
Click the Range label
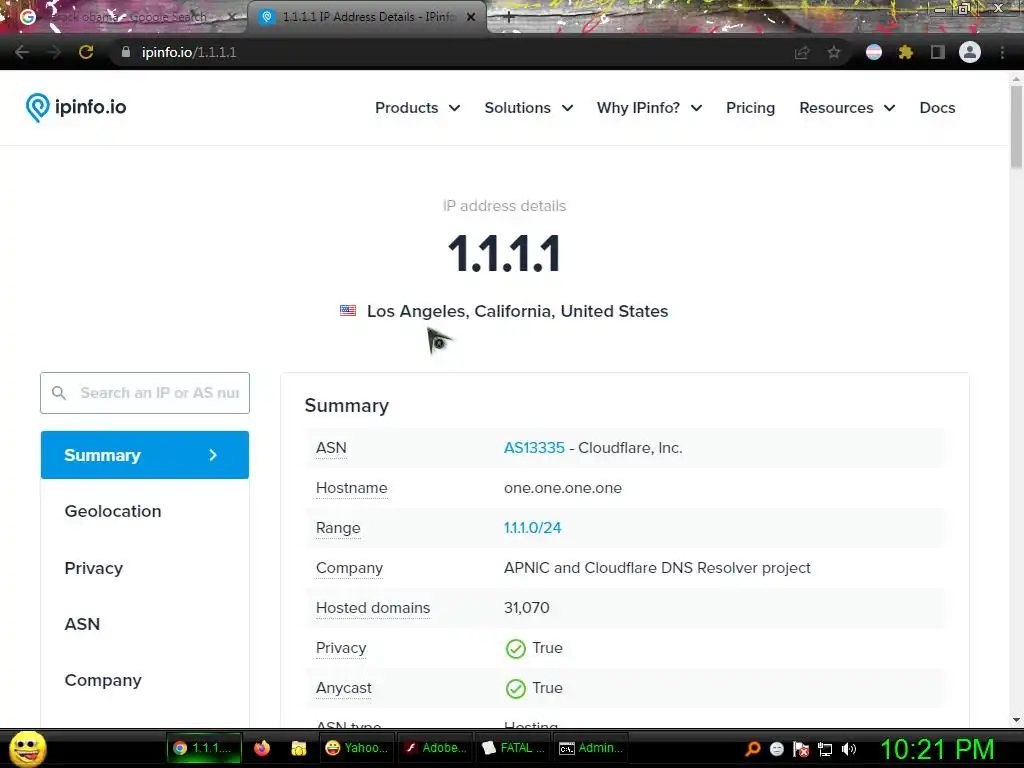338,528
